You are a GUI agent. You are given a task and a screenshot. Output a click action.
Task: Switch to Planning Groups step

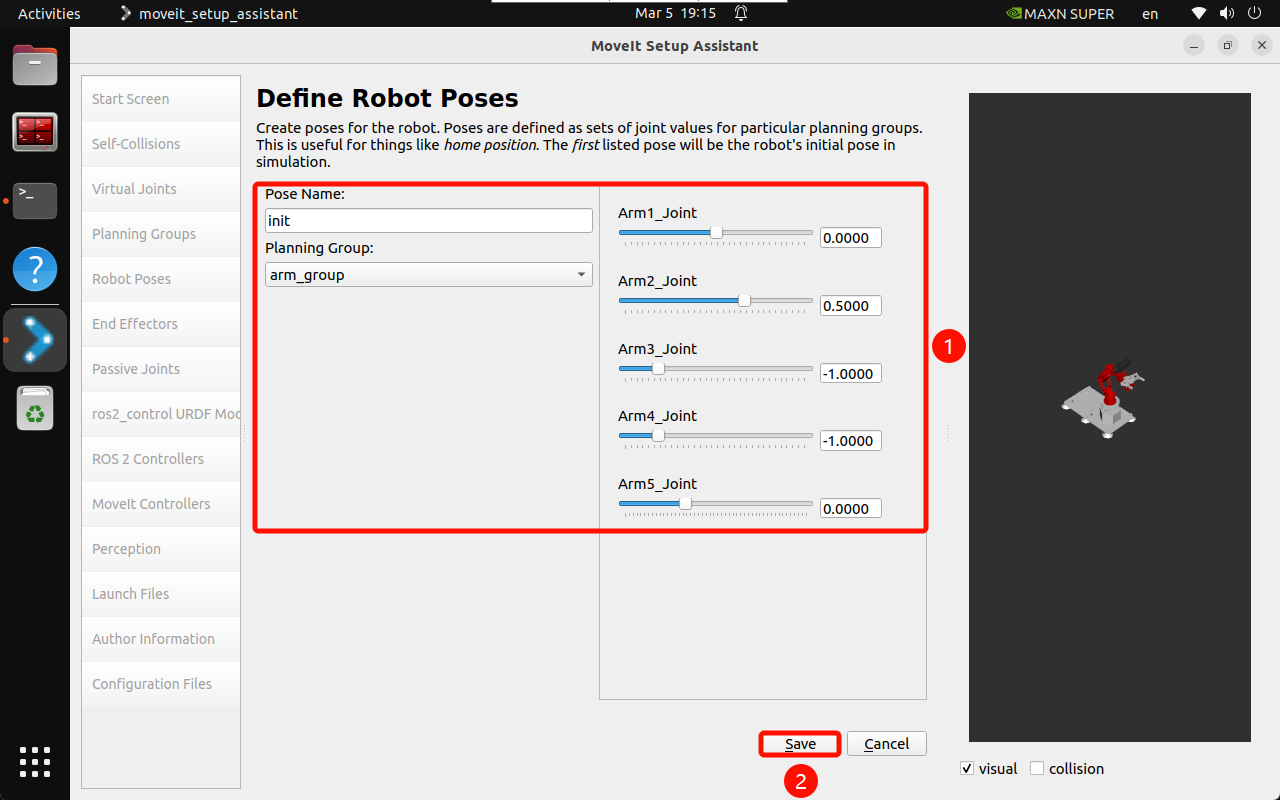coord(161,234)
